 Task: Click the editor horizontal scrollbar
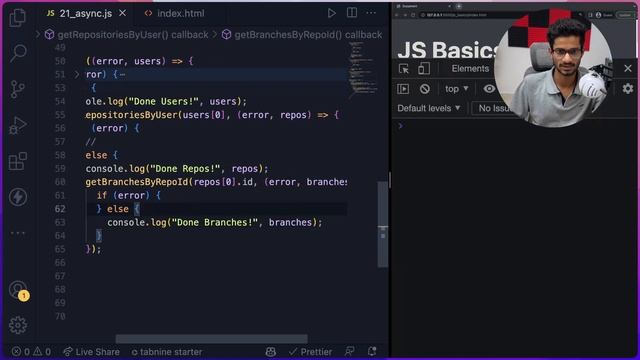click(211, 339)
